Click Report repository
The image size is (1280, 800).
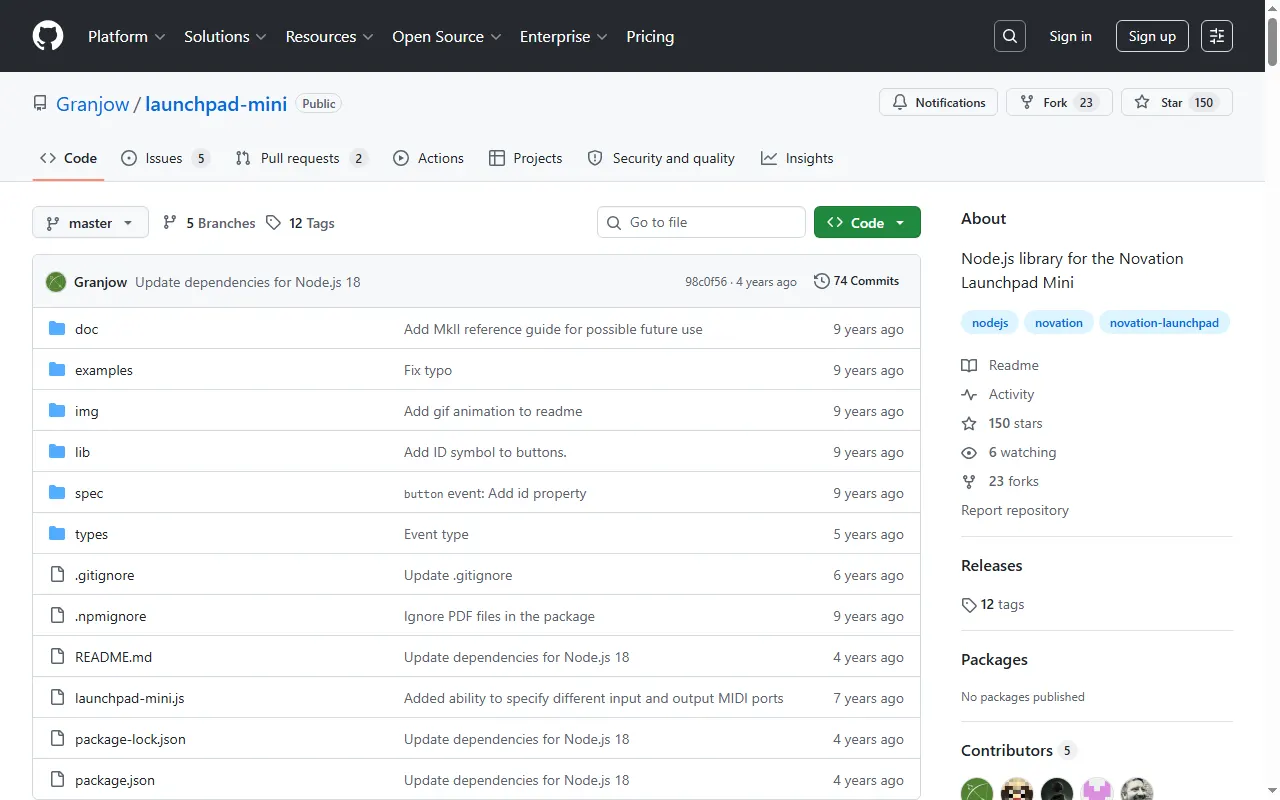tap(1015, 510)
